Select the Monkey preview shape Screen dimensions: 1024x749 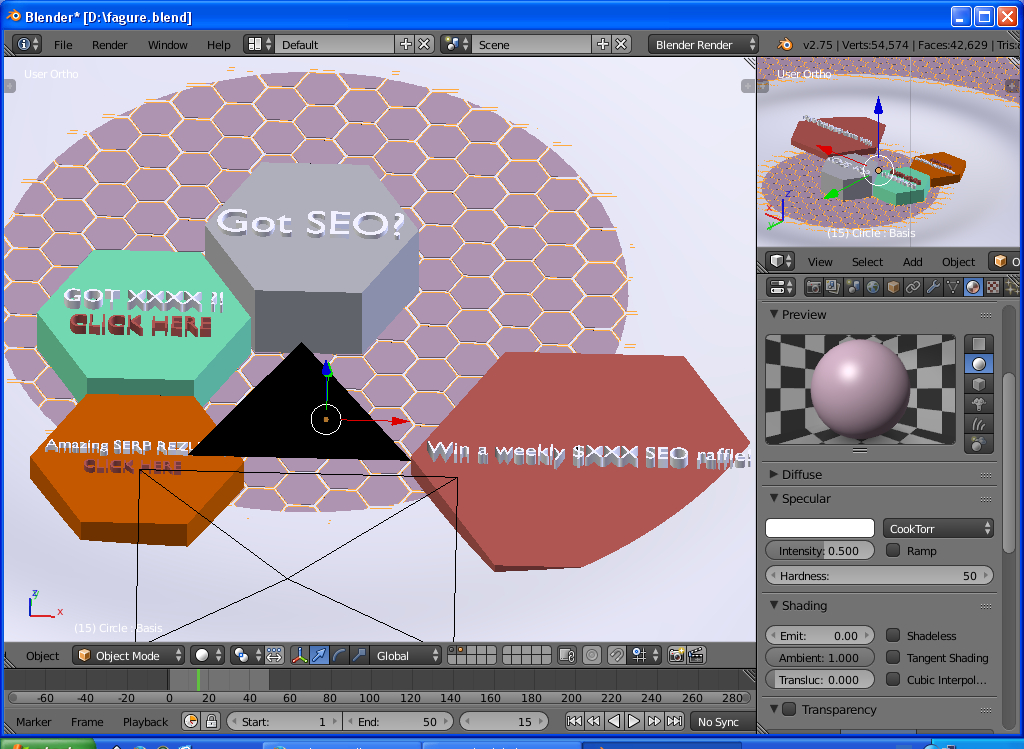point(979,405)
